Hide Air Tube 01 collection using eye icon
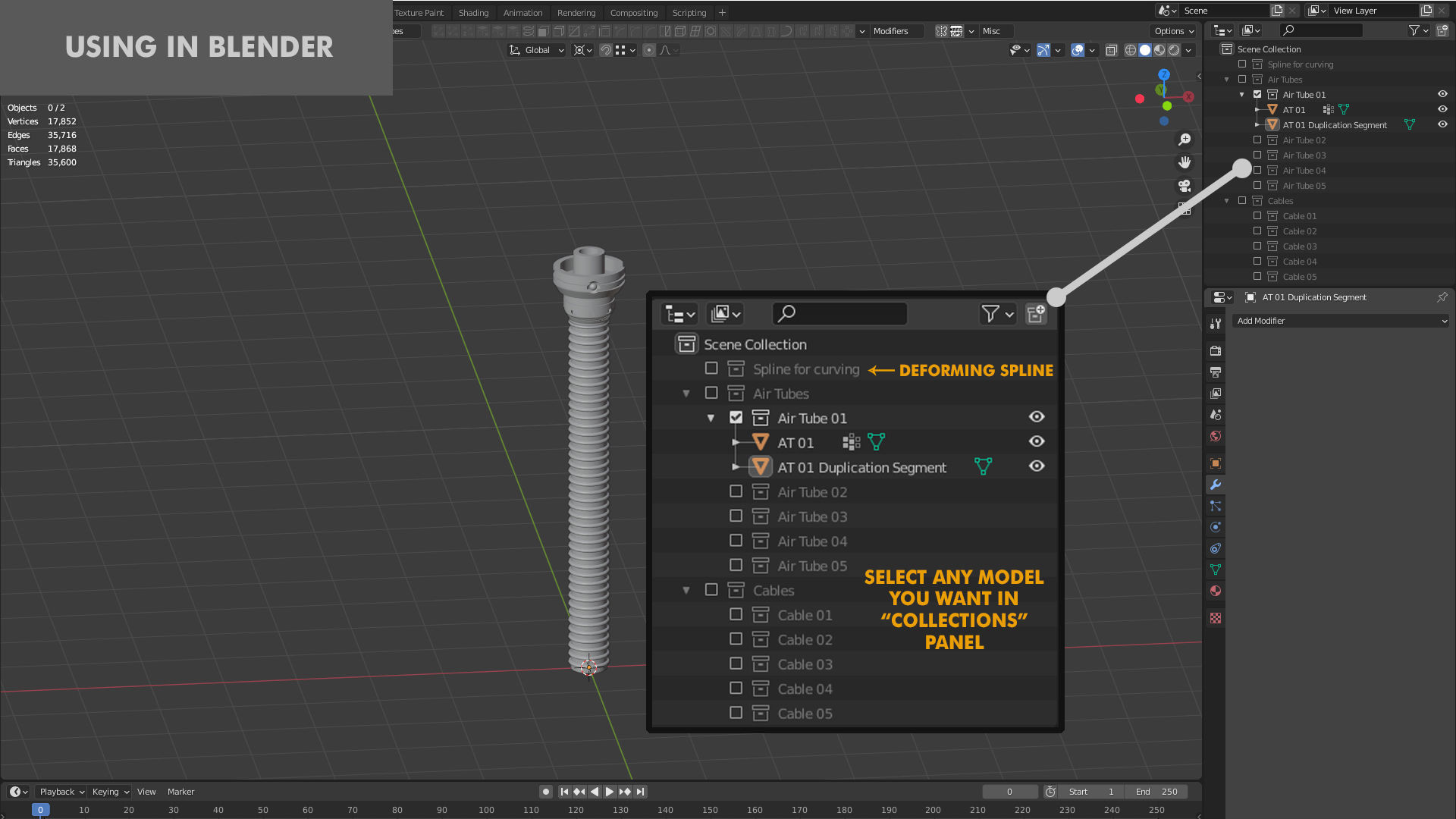This screenshot has width=1456, height=819. click(x=1442, y=94)
